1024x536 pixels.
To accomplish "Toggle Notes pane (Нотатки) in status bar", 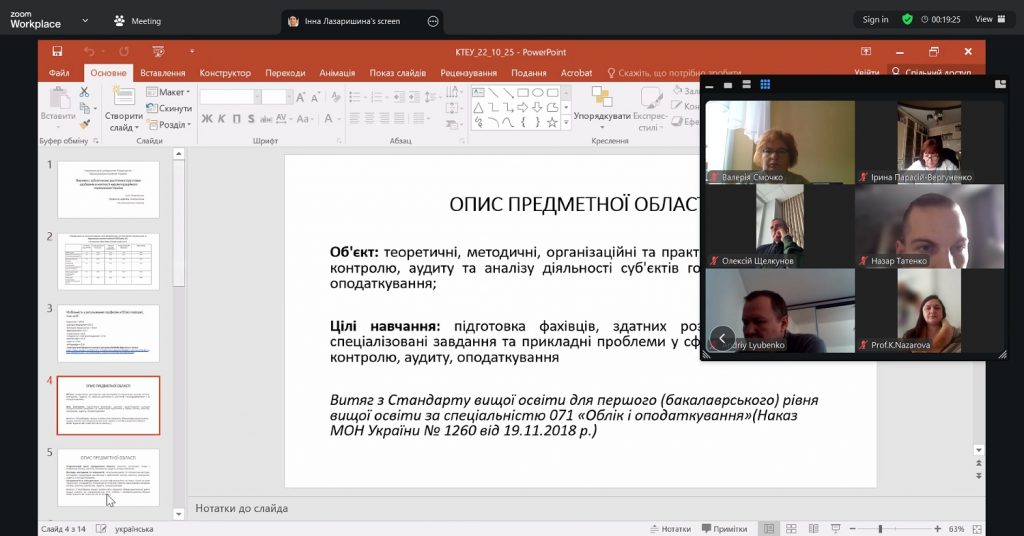I will click(x=669, y=528).
